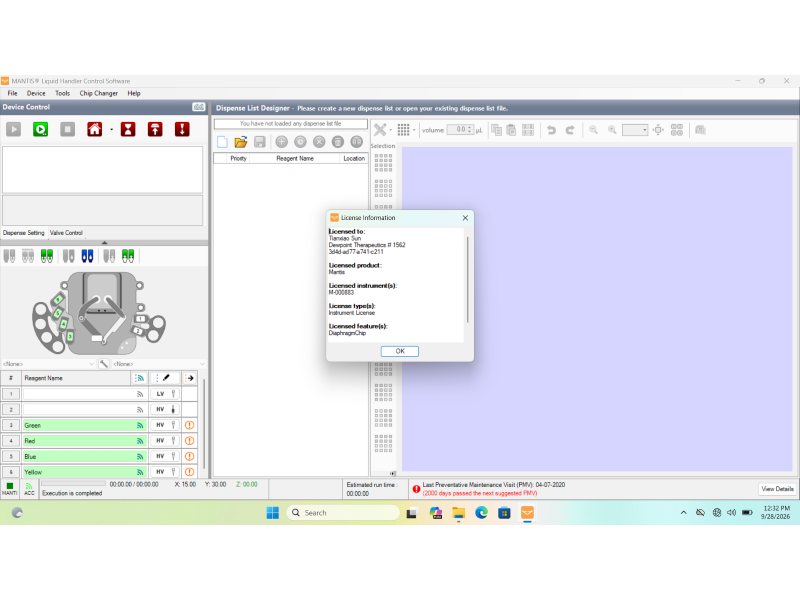This screenshot has width=800, height=600.
Task: Switch to the Valve Control tab
Action: click(66, 233)
